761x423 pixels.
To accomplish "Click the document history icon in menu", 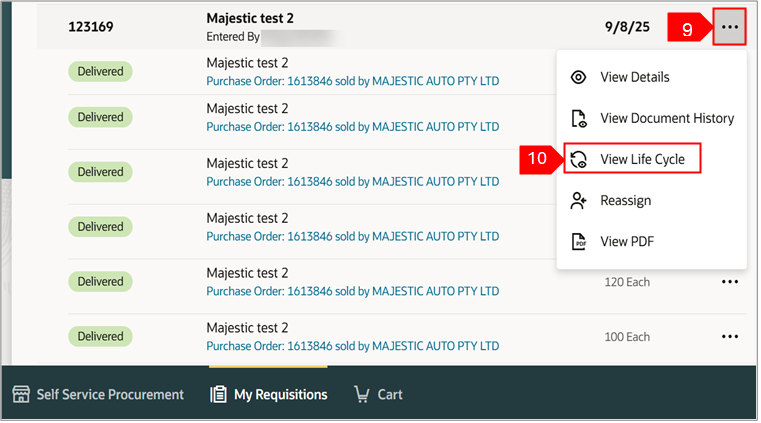I will click(578, 119).
